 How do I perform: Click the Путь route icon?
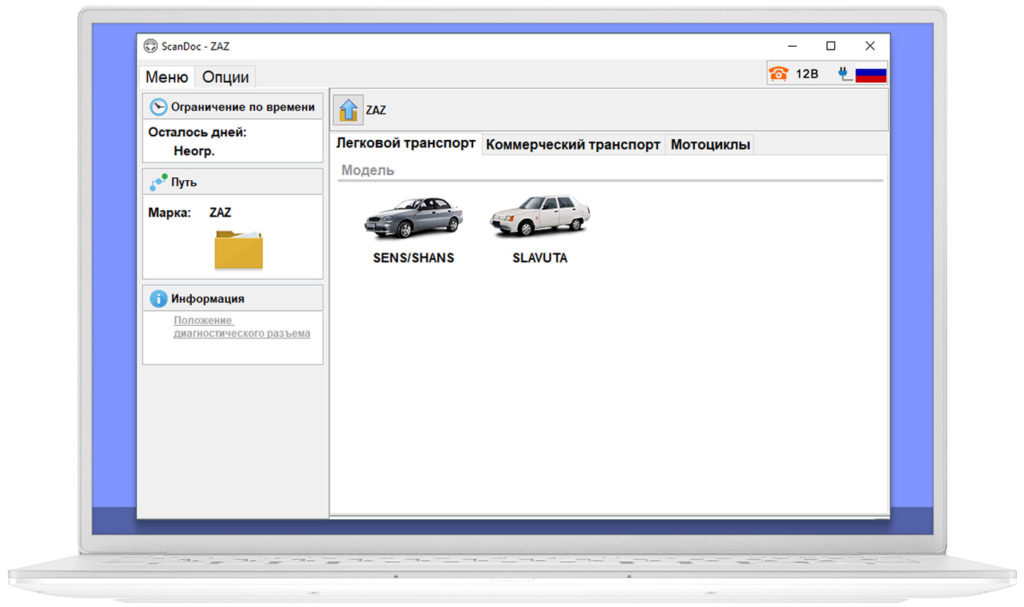(158, 182)
